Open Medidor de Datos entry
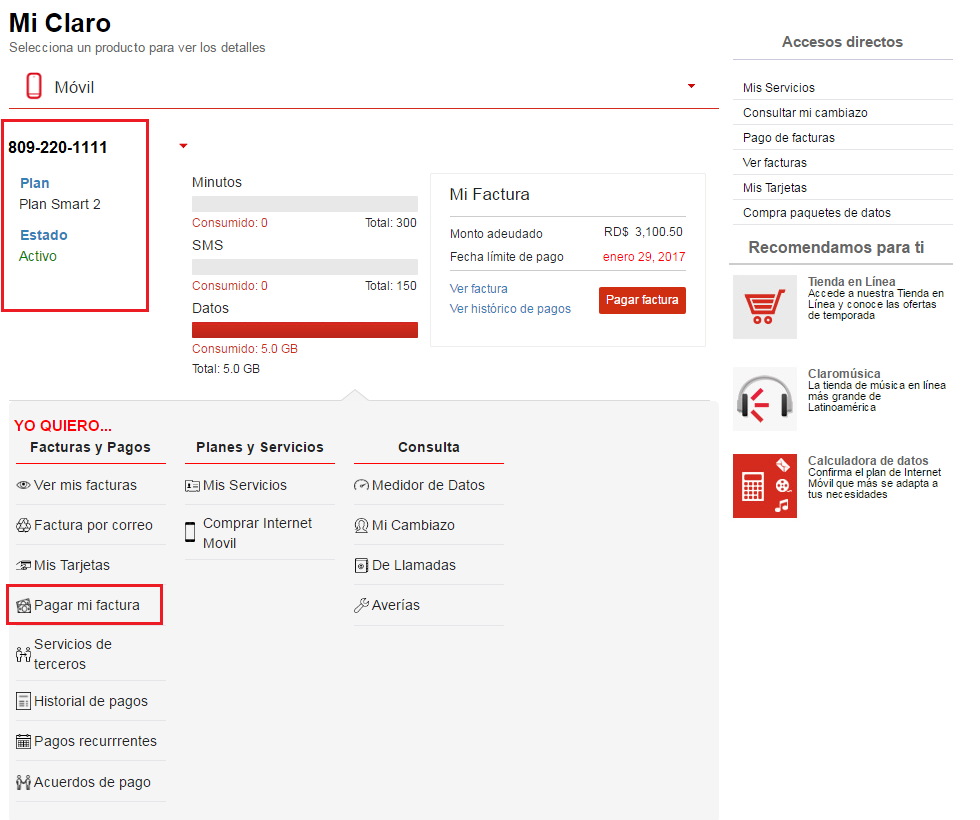The image size is (980, 820). (x=429, y=485)
